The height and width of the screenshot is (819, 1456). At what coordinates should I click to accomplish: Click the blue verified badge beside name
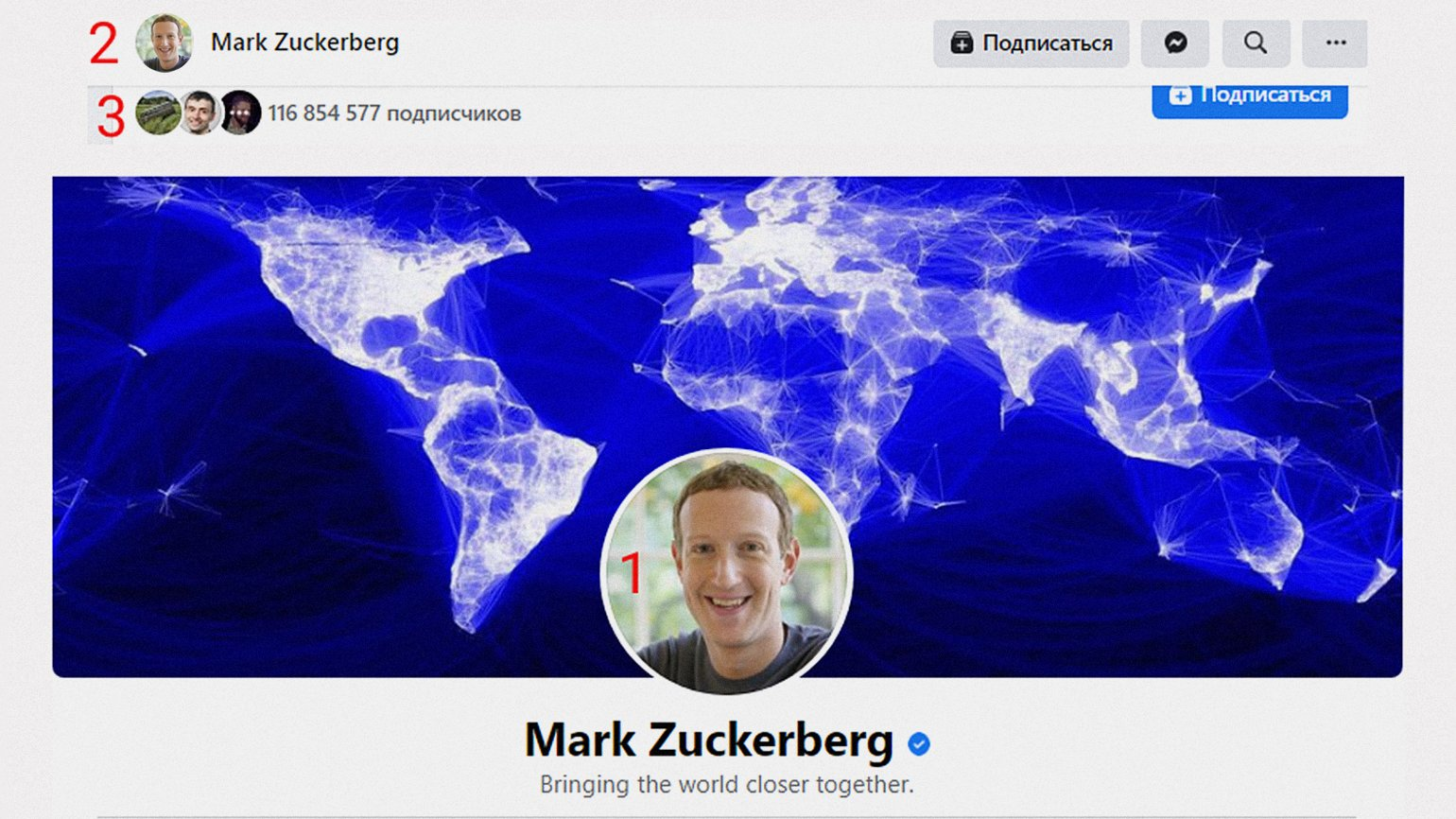(919, 744)
